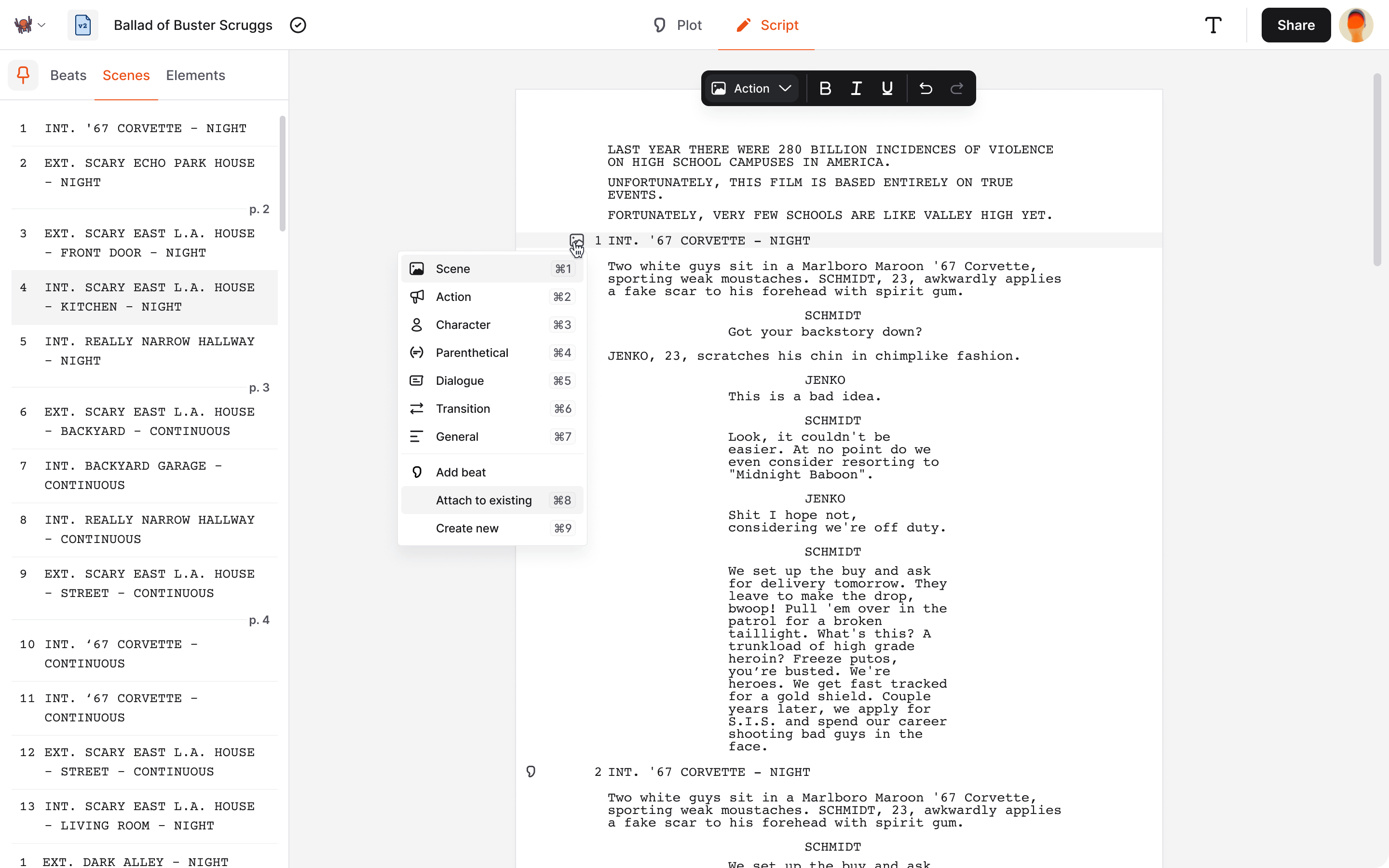Choose Action in the element menu

pos(492,297)
